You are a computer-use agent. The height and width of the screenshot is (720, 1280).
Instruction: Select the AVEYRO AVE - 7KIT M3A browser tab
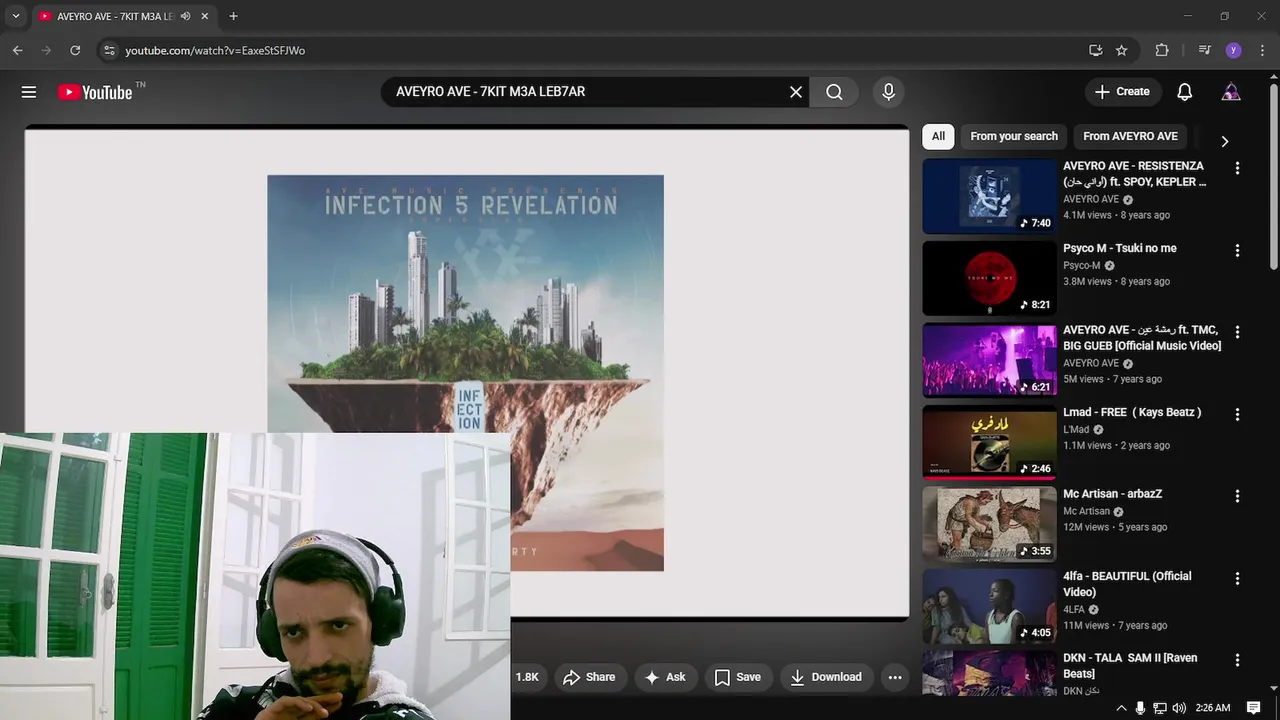click(x=115, y=16)
